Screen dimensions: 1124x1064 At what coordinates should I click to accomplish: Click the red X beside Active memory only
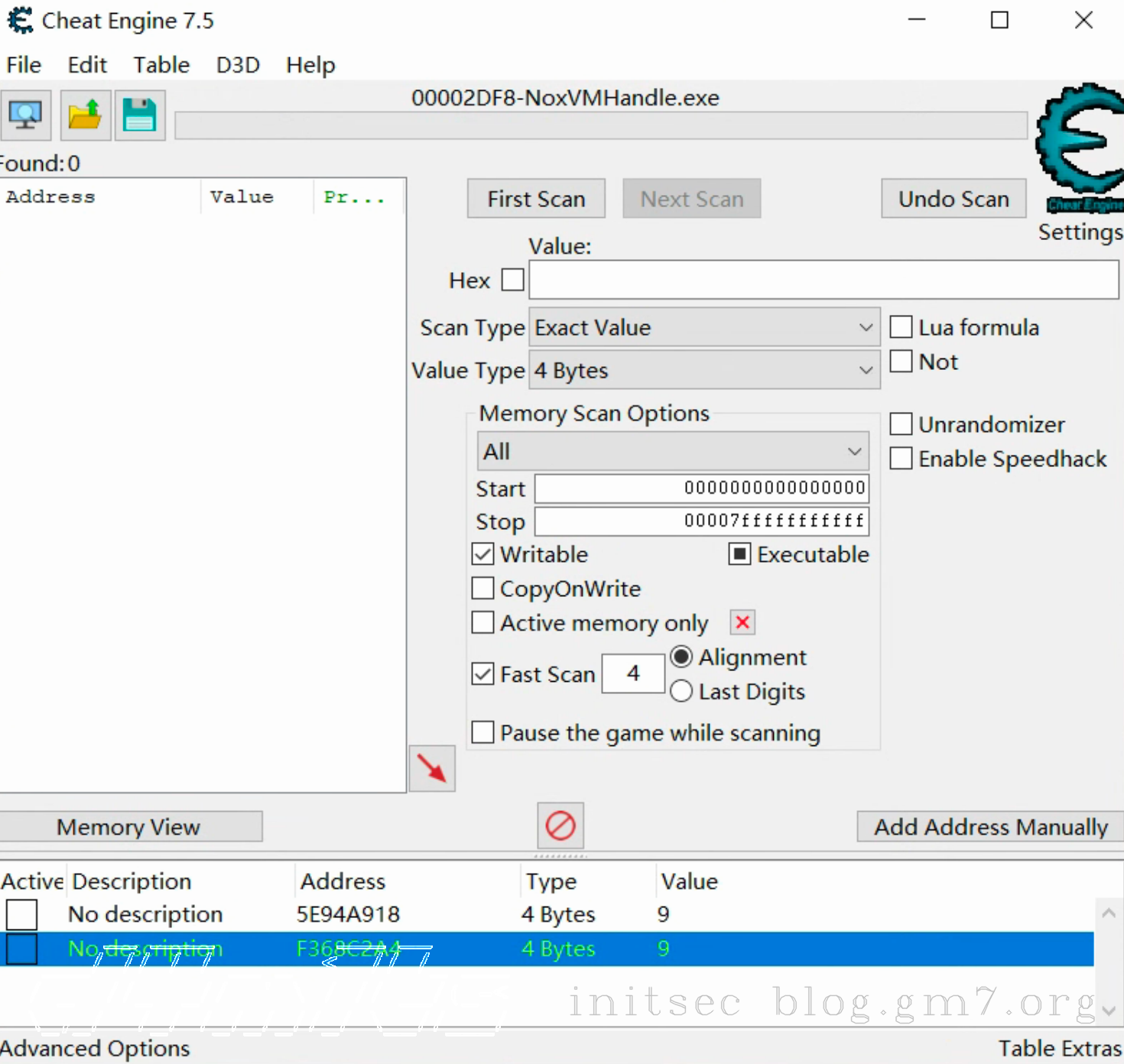coord(742,622)
